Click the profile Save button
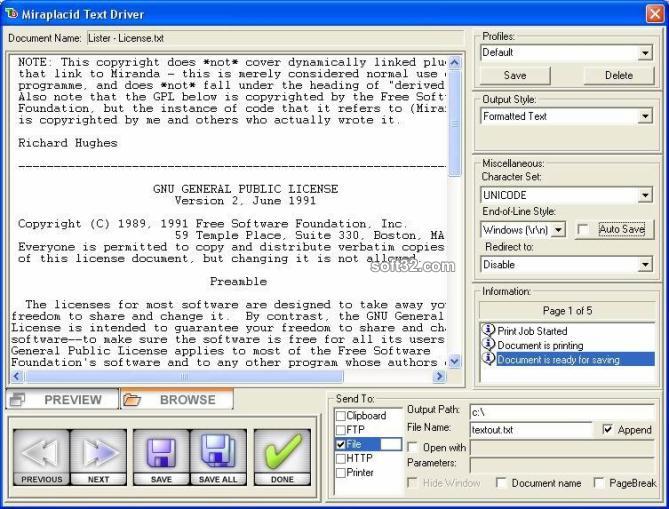 pyautogui.click(x=515, y=76)
